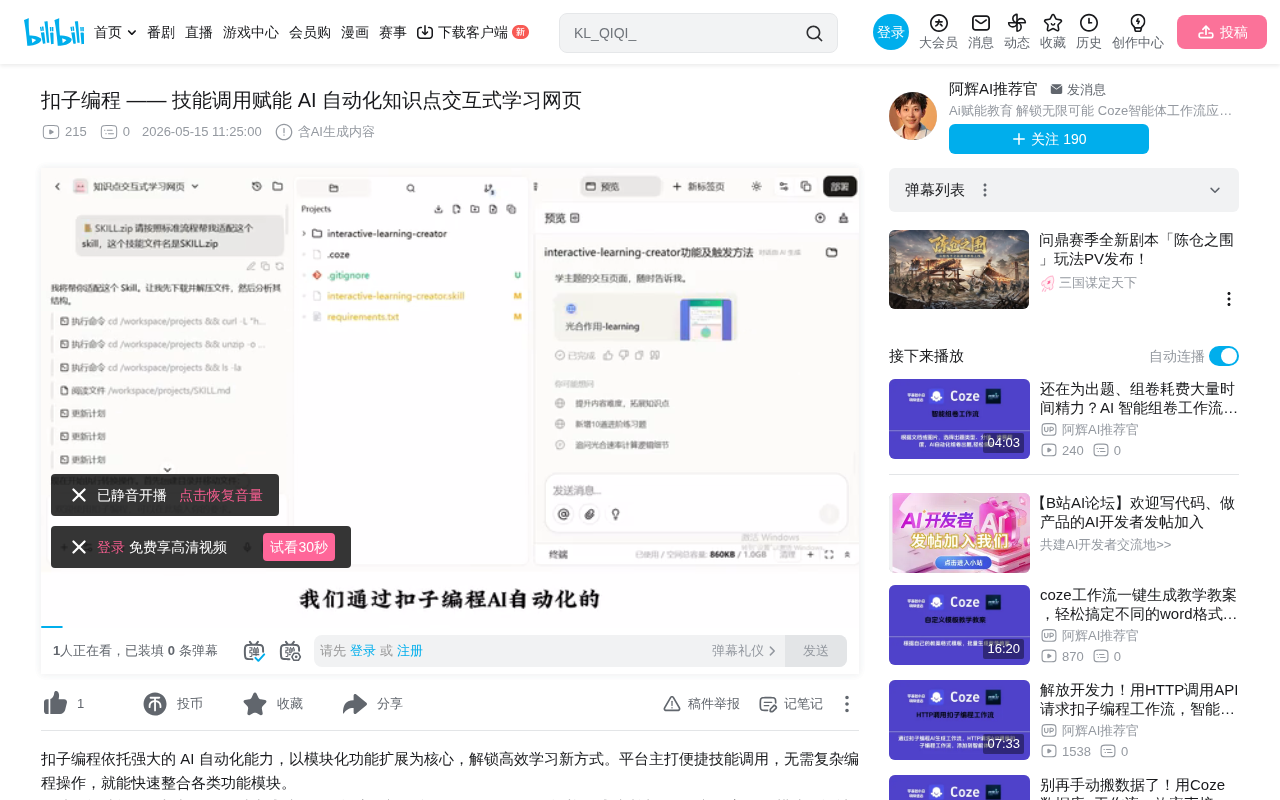Click the pink 投稿 upload button
This screenshot has height=800, width=1280.
pos(1222,32)
